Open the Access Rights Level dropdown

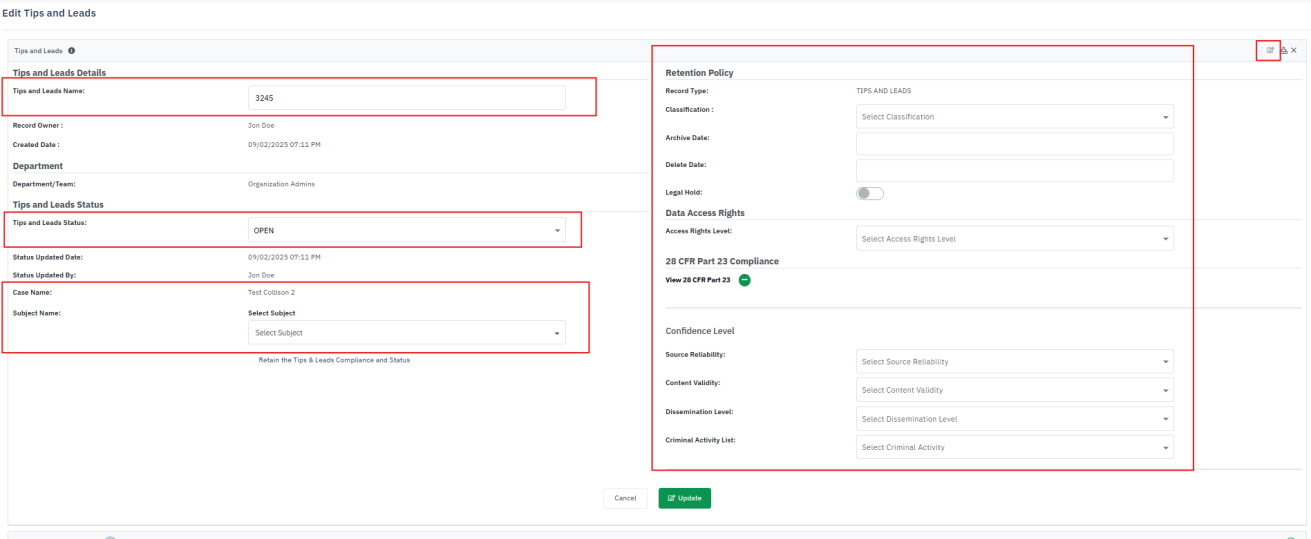pos(1014,239)
